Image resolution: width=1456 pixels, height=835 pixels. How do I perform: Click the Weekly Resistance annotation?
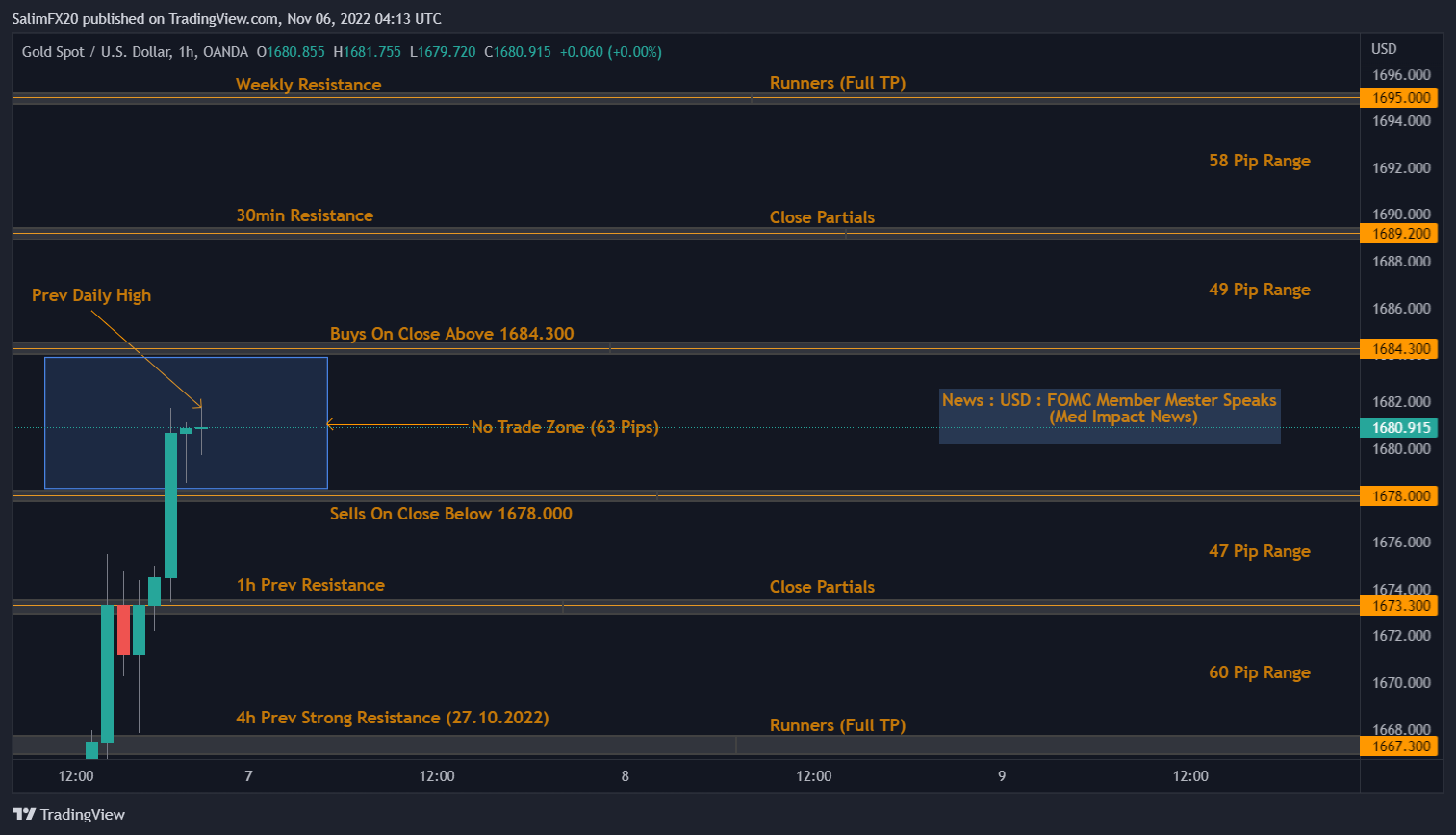308,85
